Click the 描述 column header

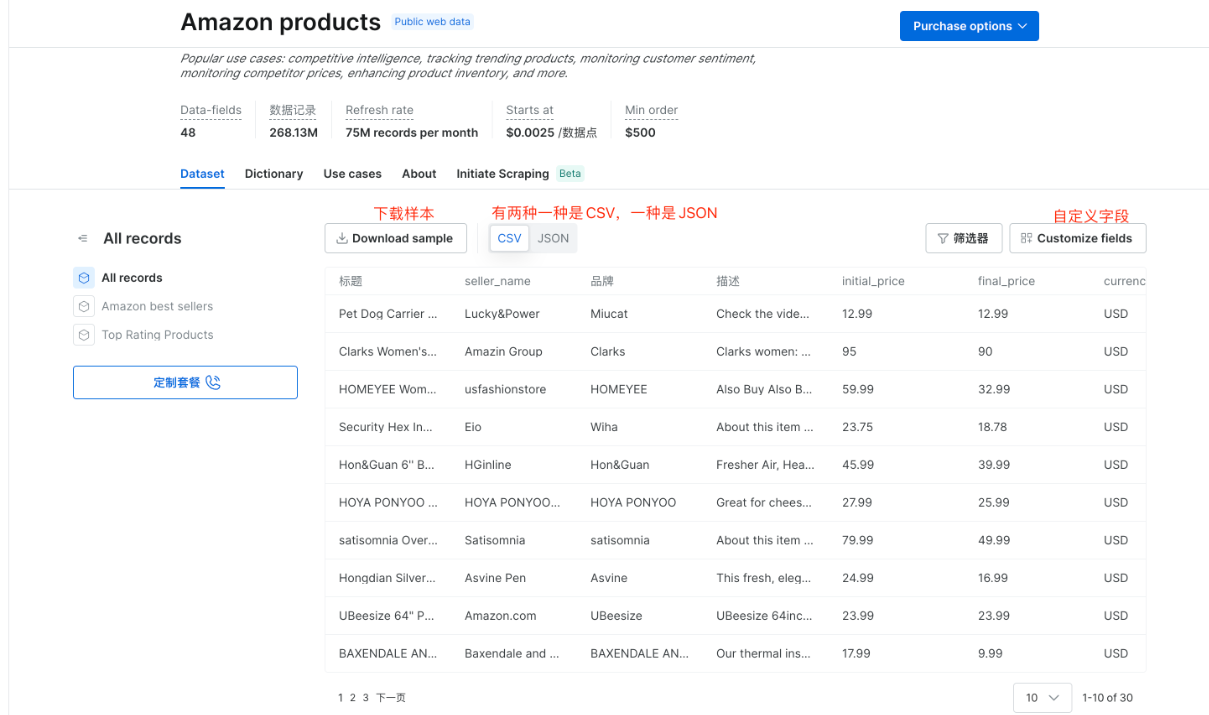pos(728,282)
